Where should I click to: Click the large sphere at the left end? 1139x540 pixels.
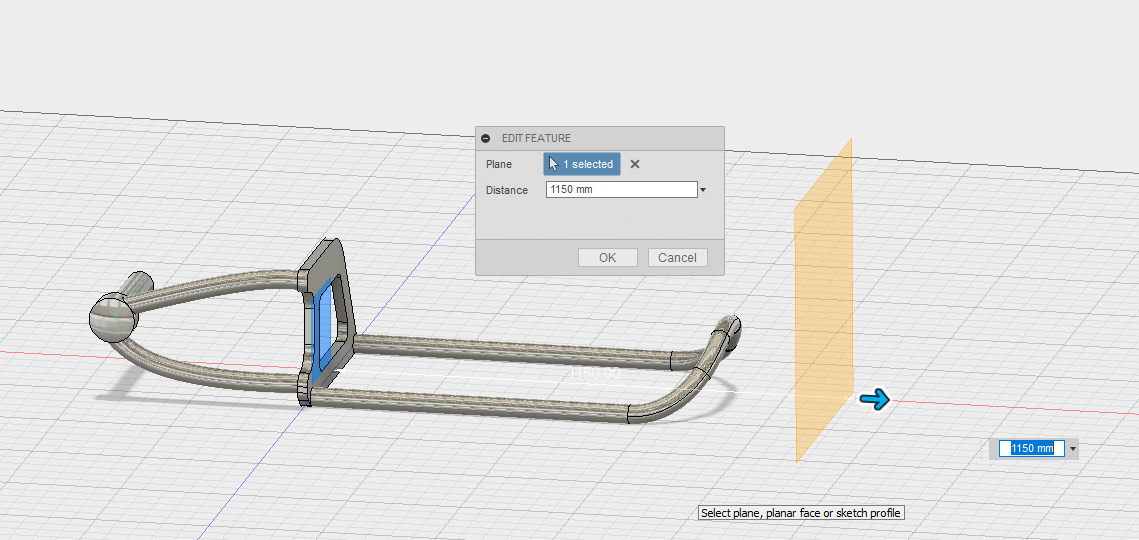tap(112, 317)
